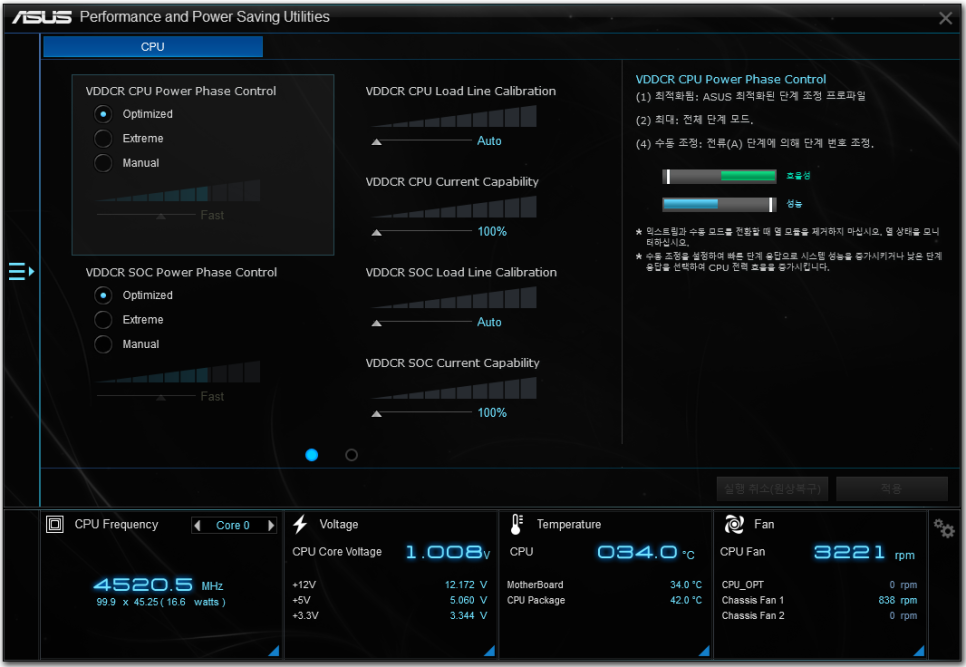Viewport: 966px width, 667px height.
Task: Open the side menu hamburger arrow icon
Action: click(x=22, y=271)
